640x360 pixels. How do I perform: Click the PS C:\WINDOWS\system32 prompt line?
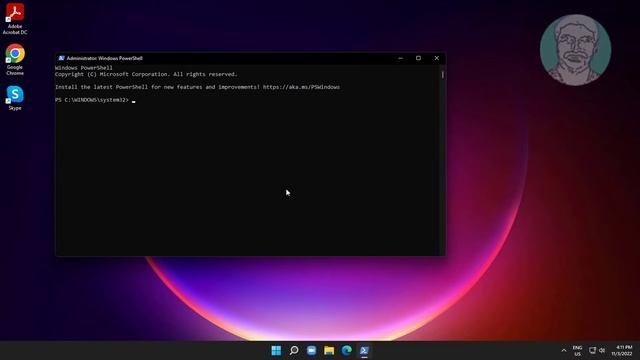[95, 100]
